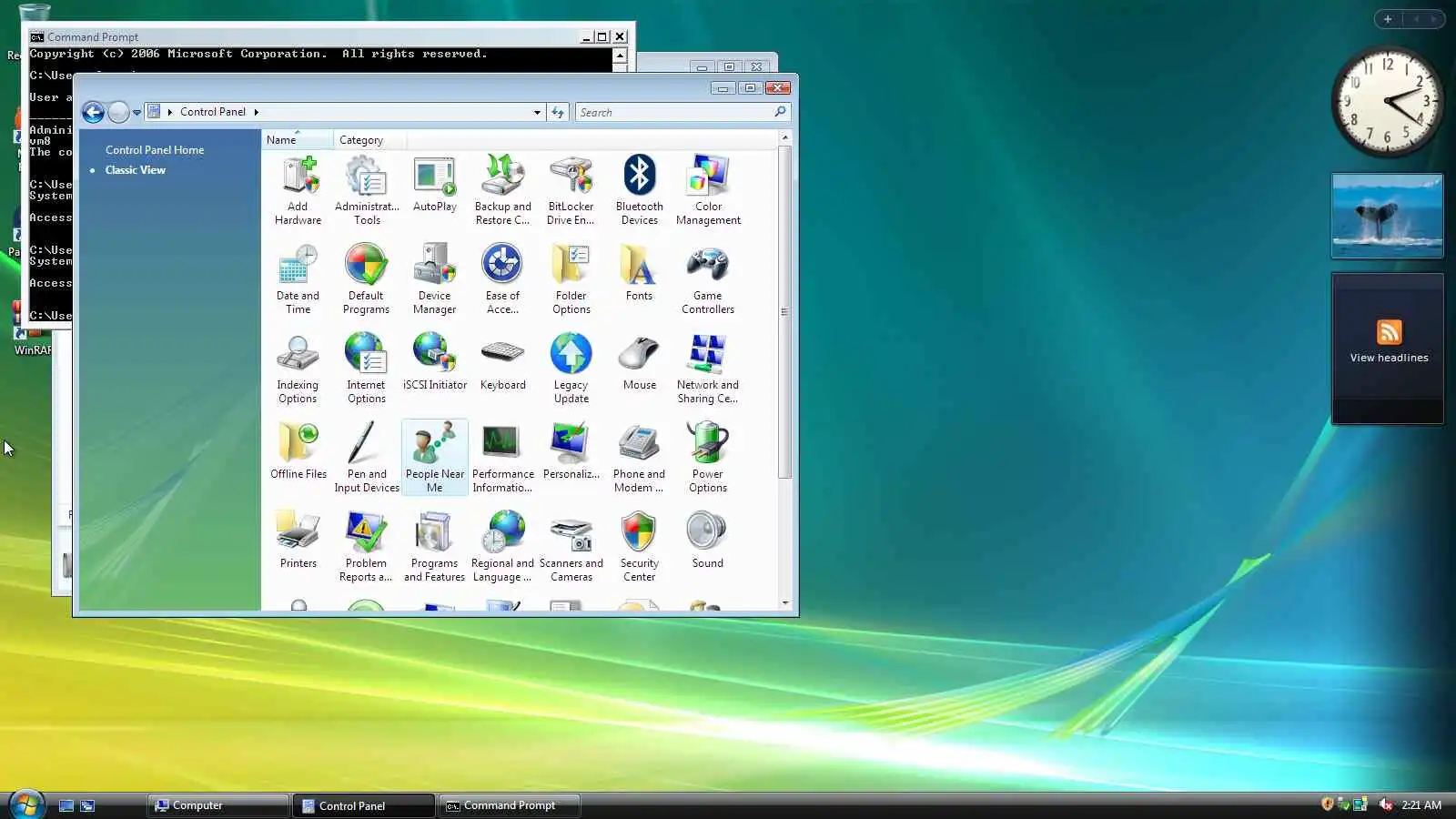Screen dimensions: 1456x819
Task: Click the analog clock gadget
Action: 1388,103
